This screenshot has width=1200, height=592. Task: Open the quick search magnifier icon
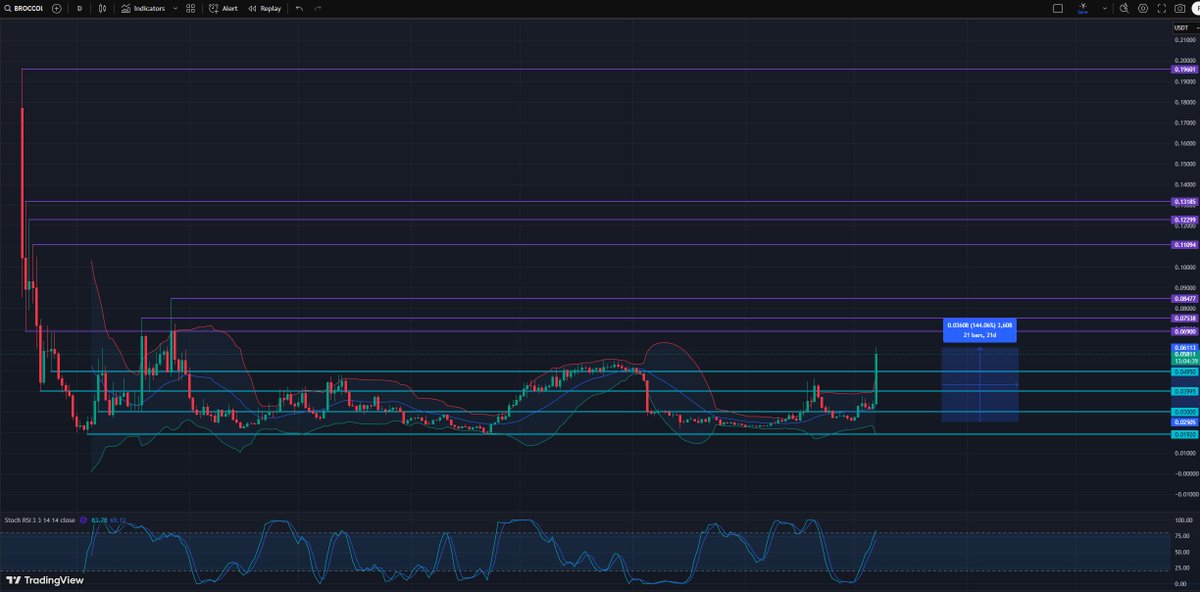[x=1124, y=8]
